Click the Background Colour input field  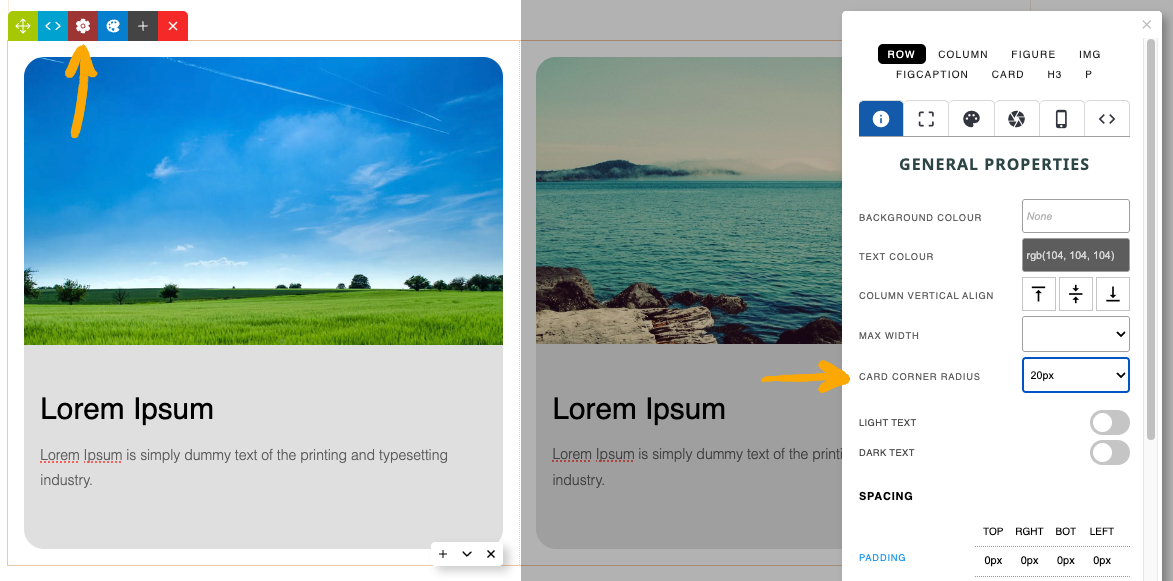click(1075, 216)
